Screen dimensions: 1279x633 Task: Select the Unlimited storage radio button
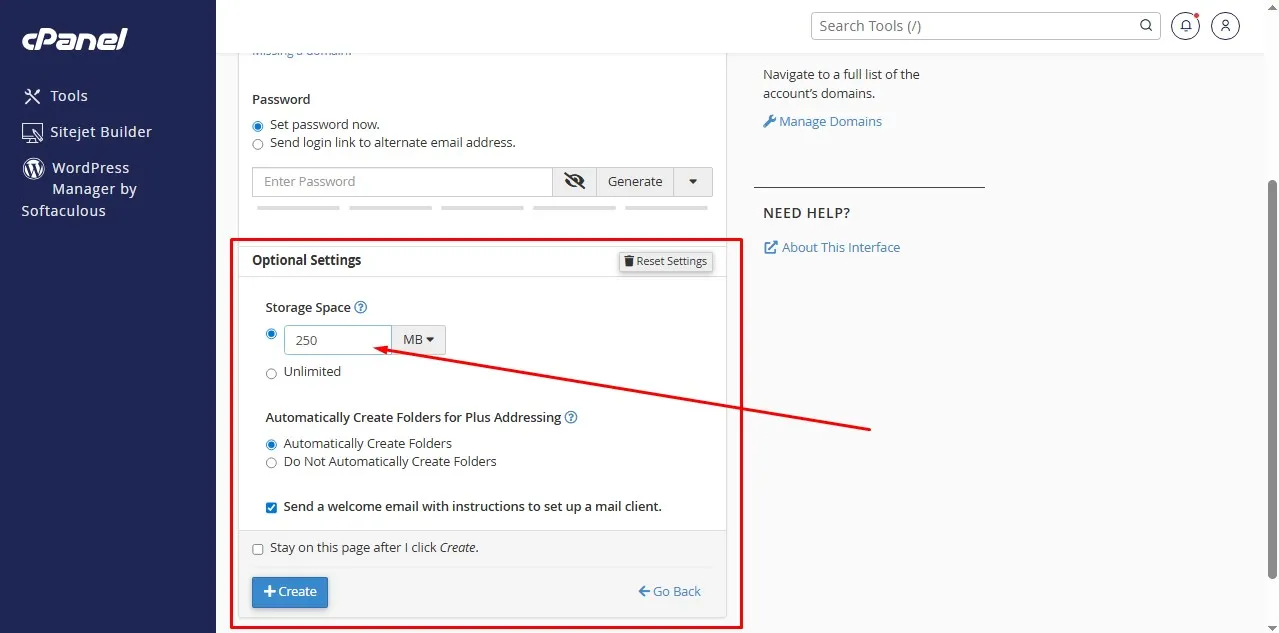coord(270,373)
